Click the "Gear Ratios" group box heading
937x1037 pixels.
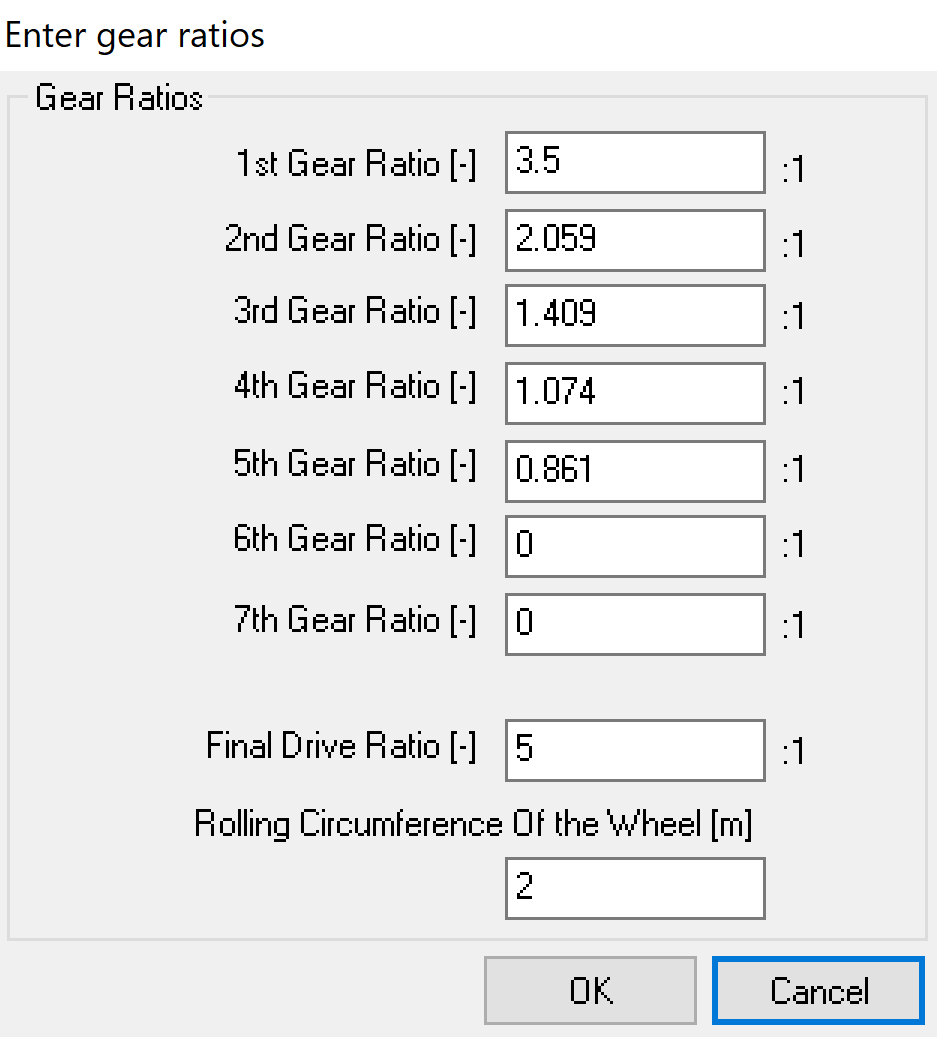coord(119,99)
